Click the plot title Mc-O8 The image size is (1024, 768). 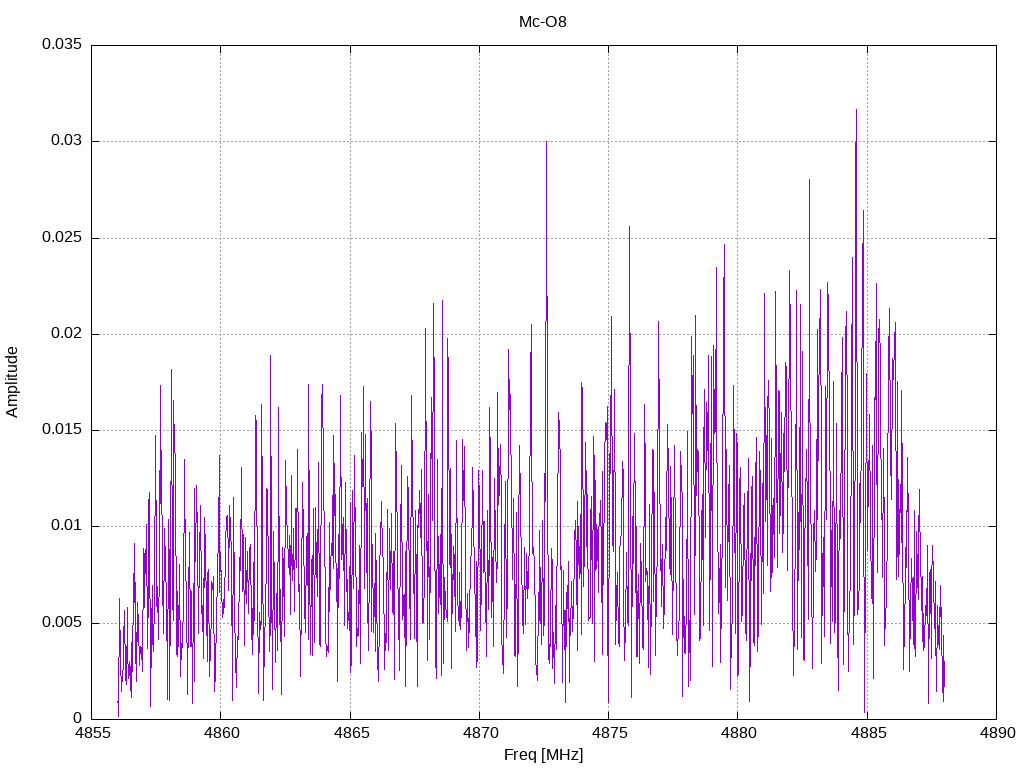coord(542,22)
